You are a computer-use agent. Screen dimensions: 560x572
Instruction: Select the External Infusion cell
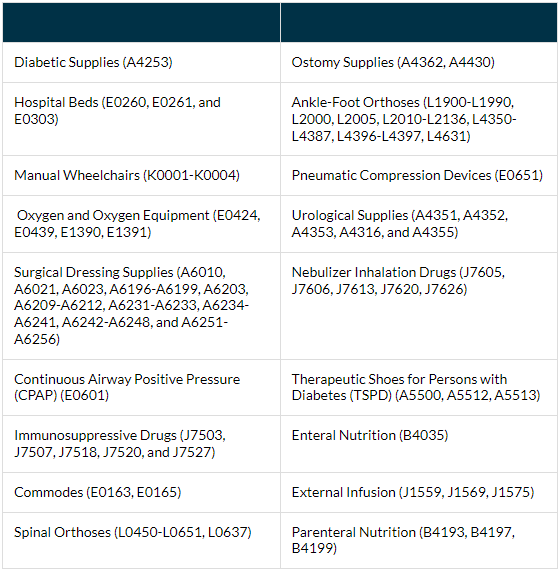(419, 492)
